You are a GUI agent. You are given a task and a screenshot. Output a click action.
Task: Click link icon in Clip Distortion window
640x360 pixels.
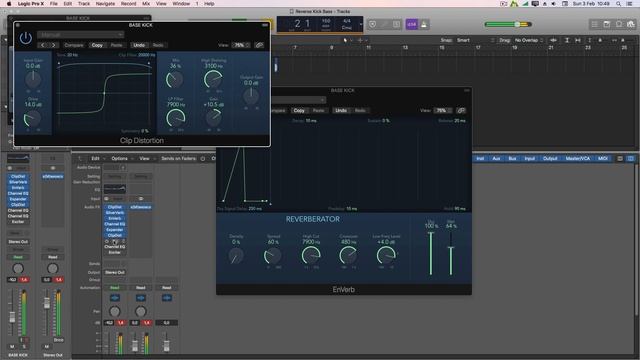259,45
